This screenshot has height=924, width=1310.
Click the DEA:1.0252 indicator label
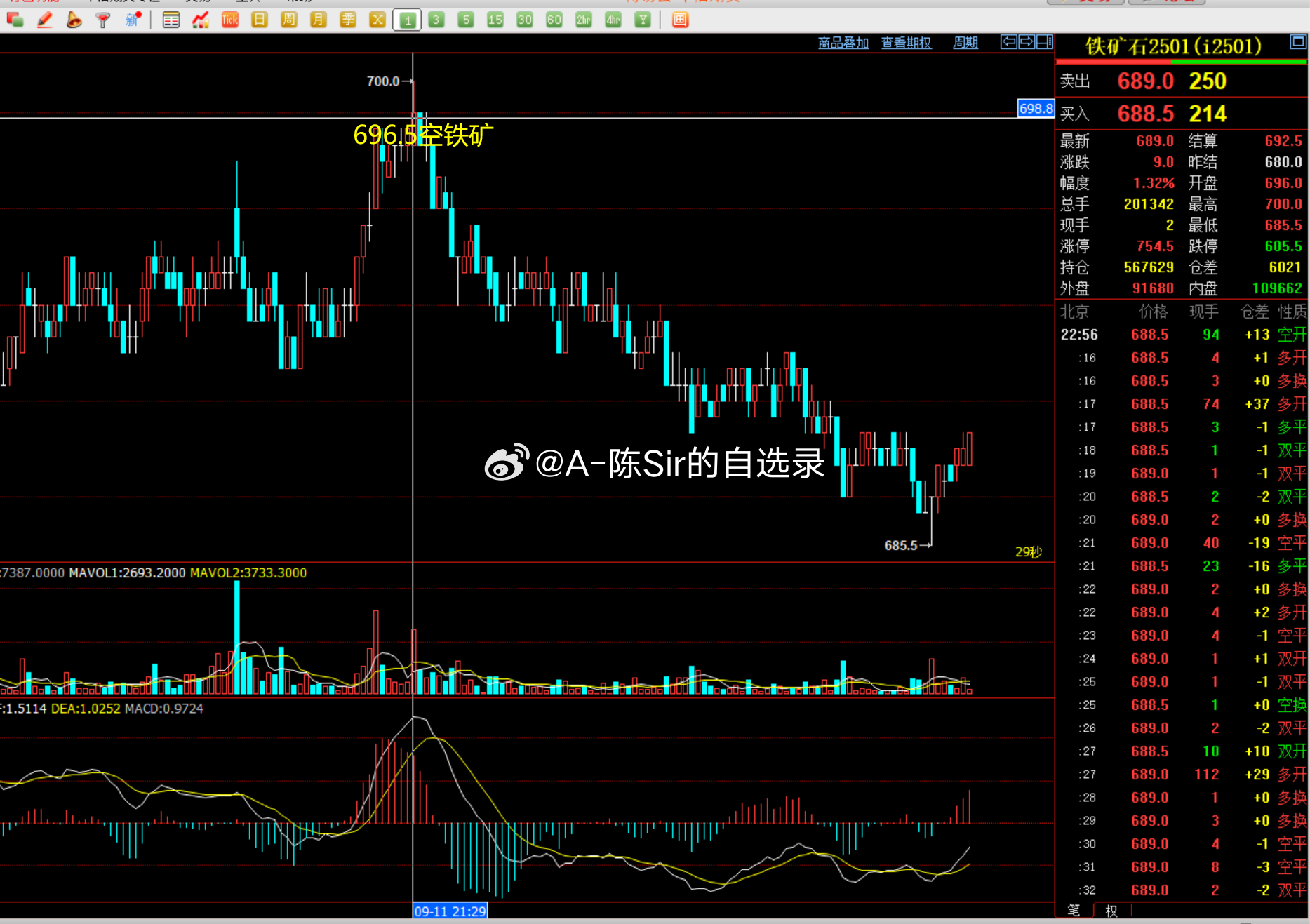click(x=86, y=709)
